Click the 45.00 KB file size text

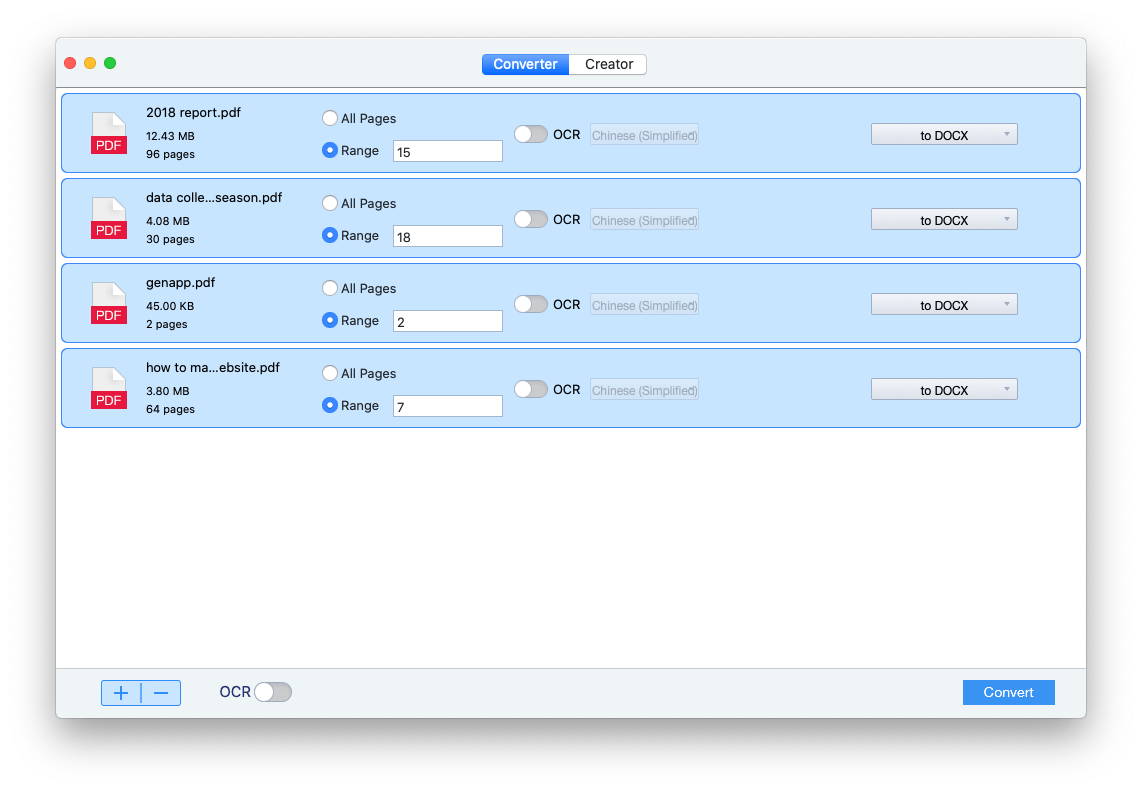pos(170,306)
